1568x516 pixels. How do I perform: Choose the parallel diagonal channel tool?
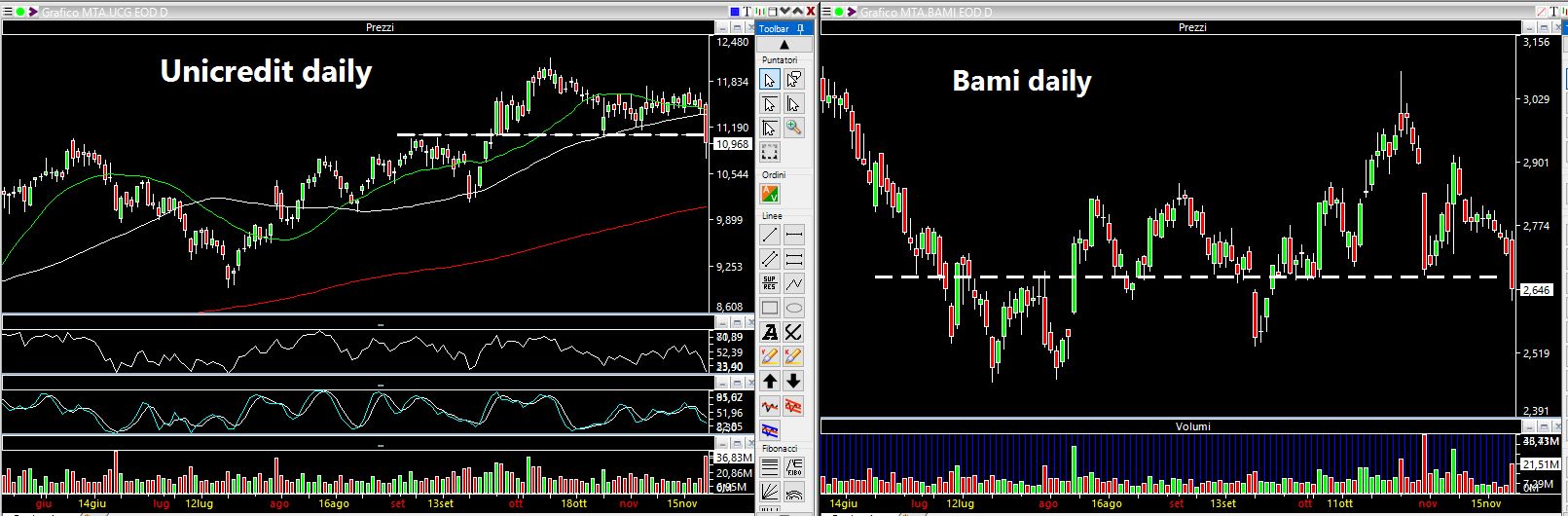[770, 259]
